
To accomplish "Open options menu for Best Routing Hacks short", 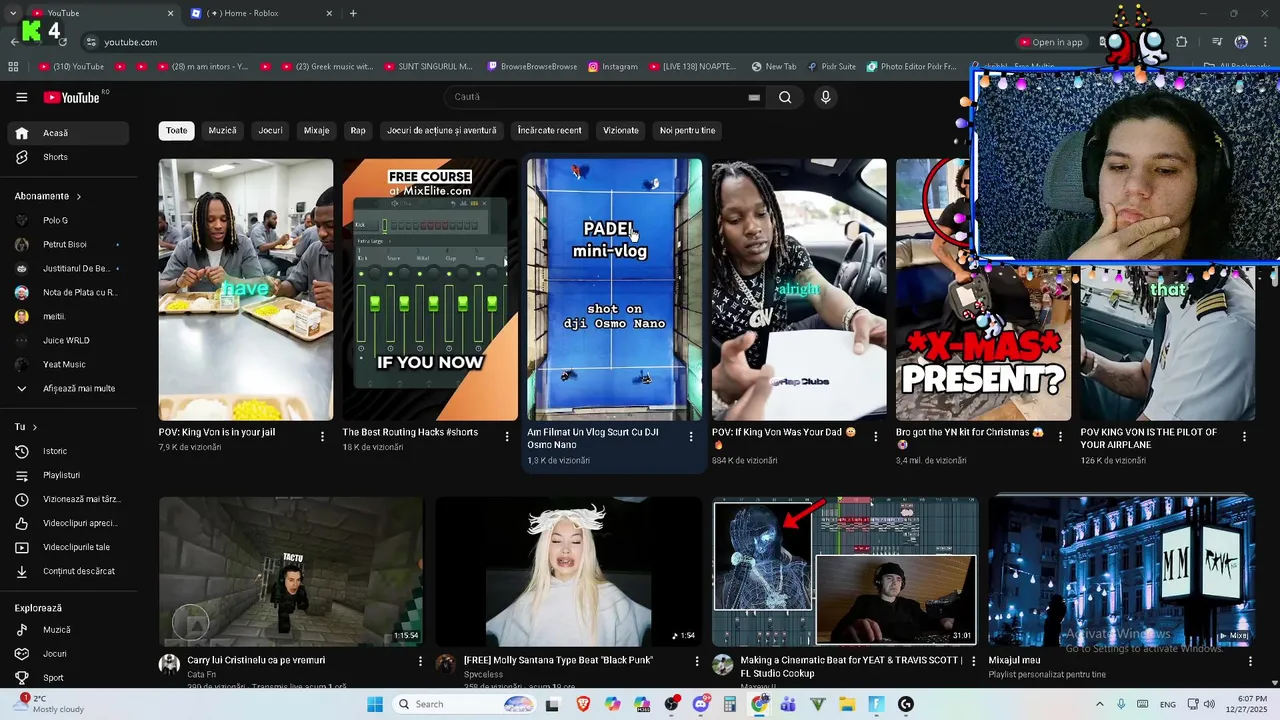I will pos(507,436).
